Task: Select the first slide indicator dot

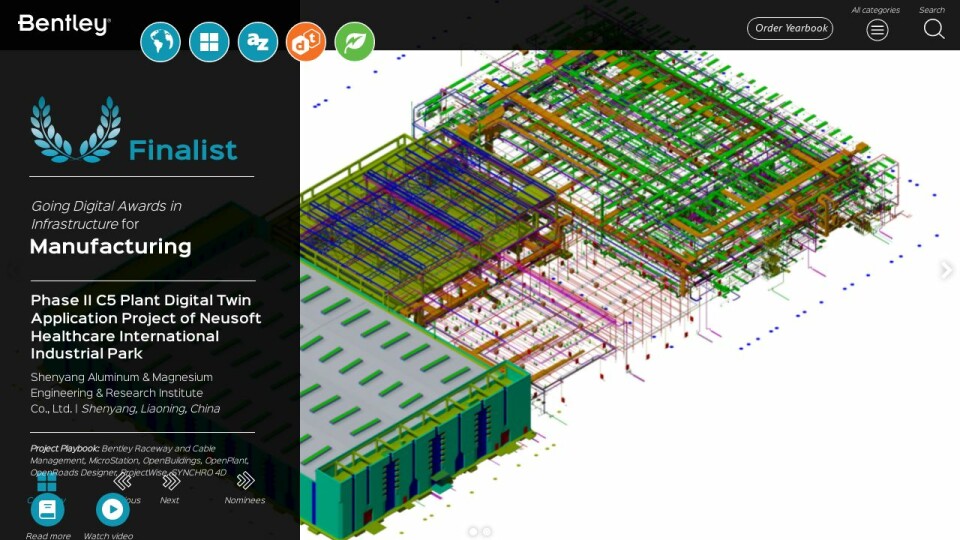Action: [x=473, y=532]
